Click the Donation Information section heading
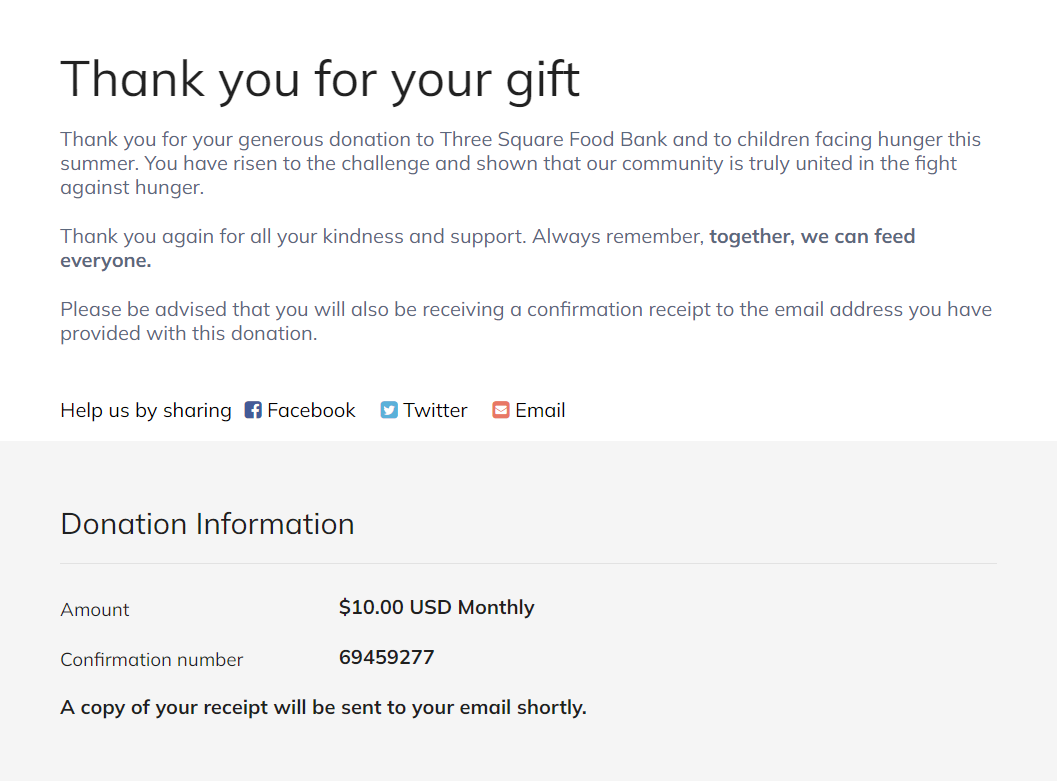This screenshot has width=1057, height=783. (207, 524)
